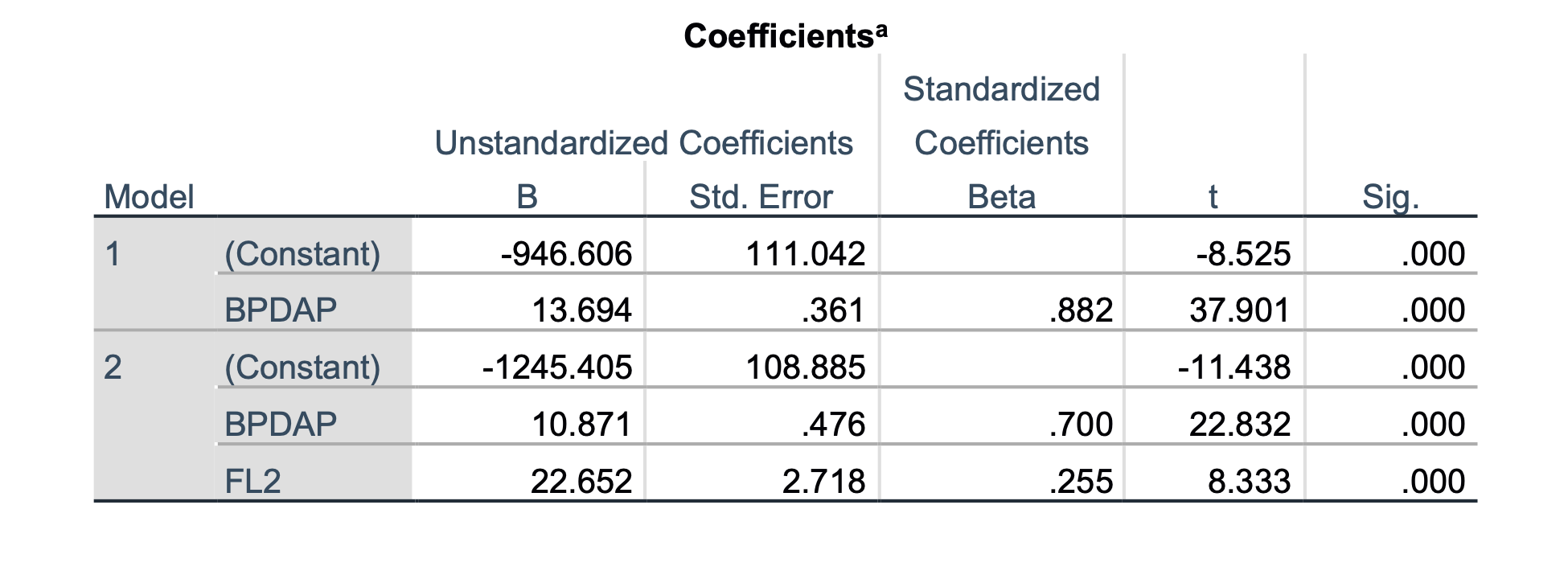Select the Beta value .882

point(1081,310)
